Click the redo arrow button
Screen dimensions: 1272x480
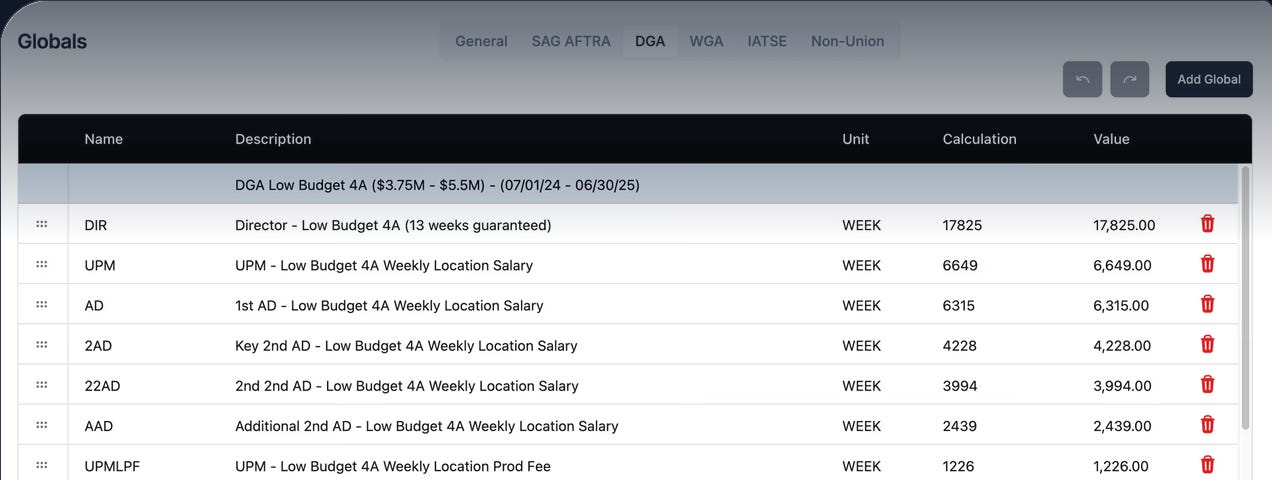[x=1130, y=79]
